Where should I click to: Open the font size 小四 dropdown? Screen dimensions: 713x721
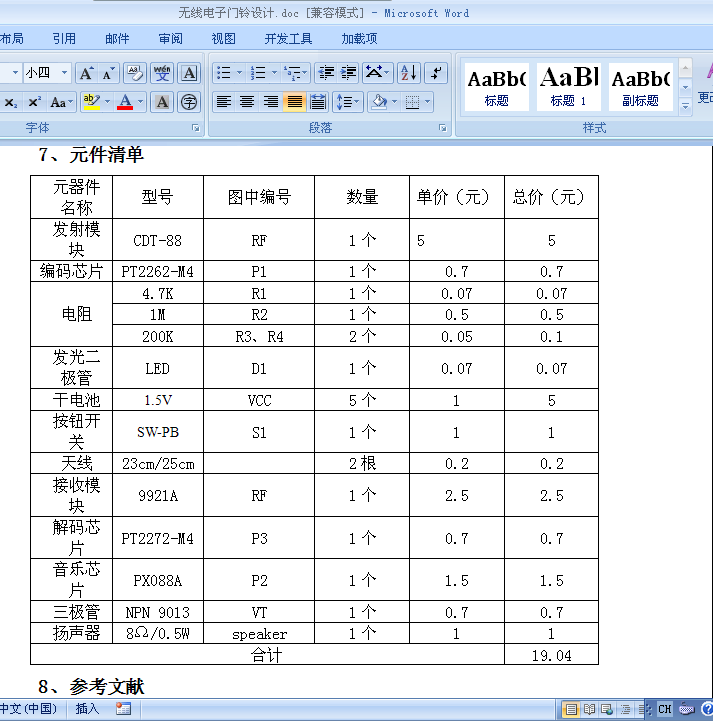pos(65,73)
